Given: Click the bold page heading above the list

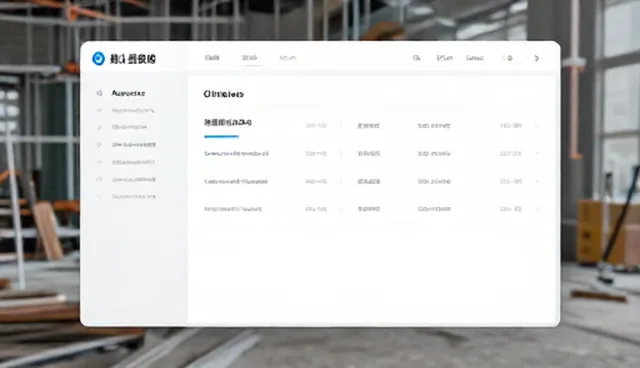Looking at the screenshot, I should [x=224, y=94].
